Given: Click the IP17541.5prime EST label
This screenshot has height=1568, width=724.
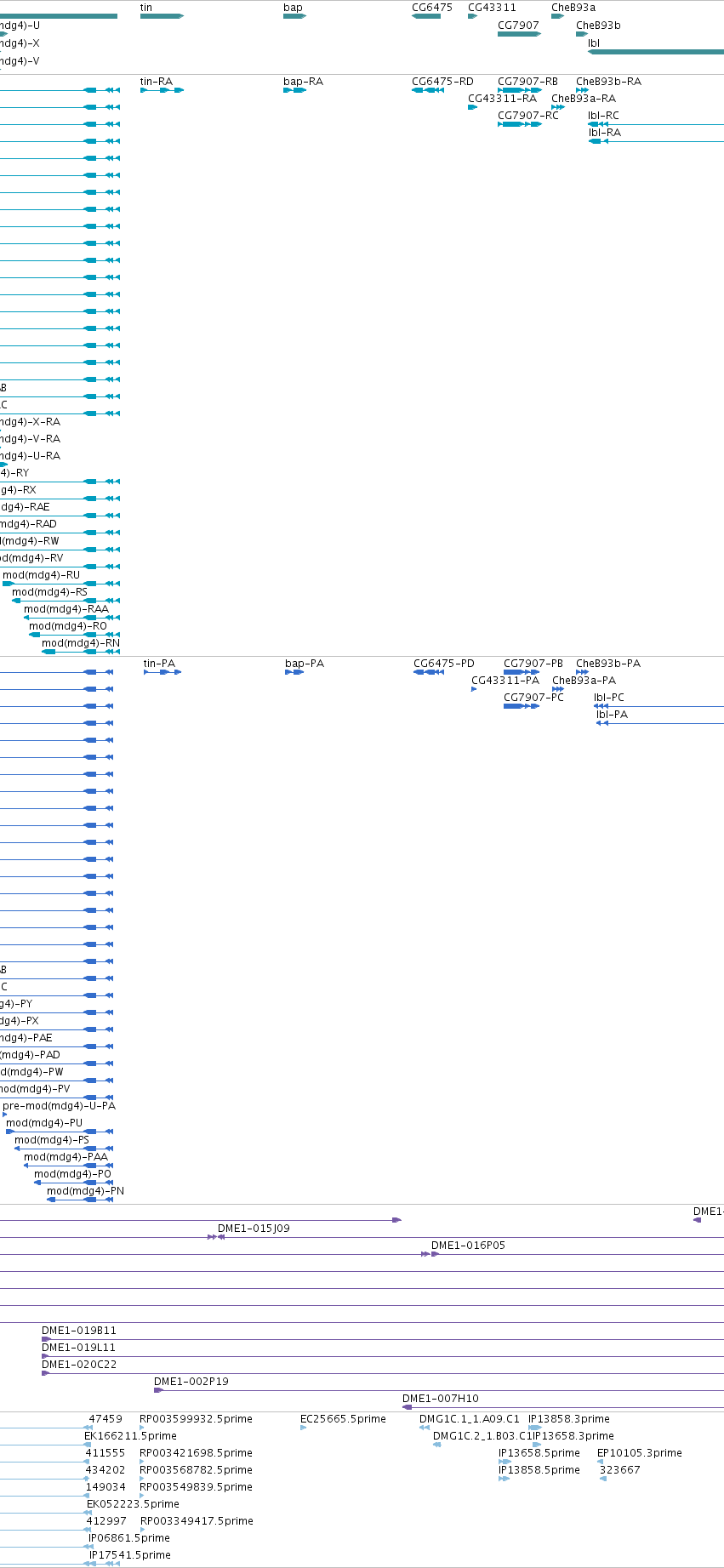Looking at the screenshot, I should point(130,1555).
